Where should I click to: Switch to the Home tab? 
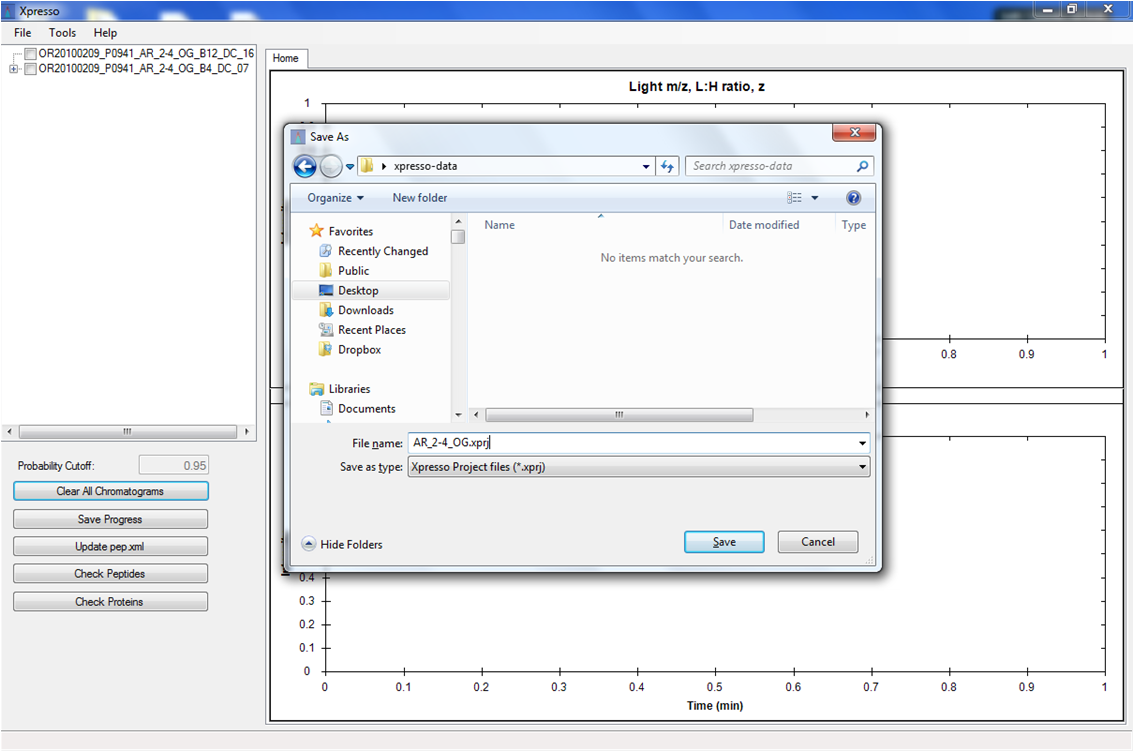point(286,58)
